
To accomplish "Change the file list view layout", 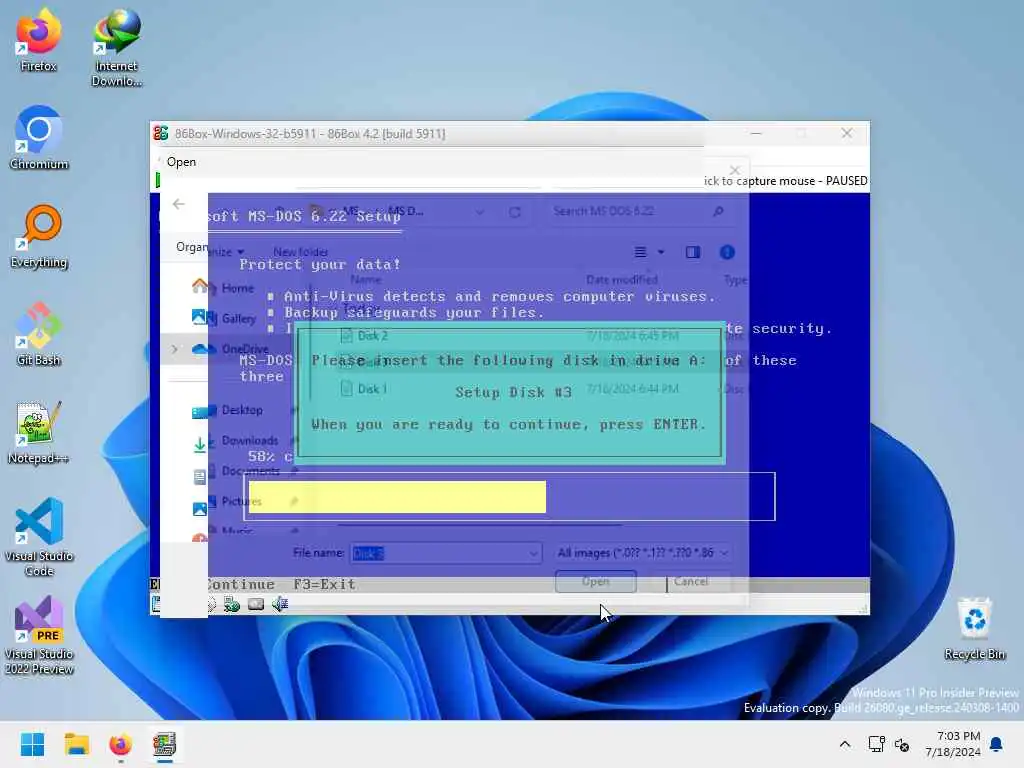I will (x=641, y=252).
